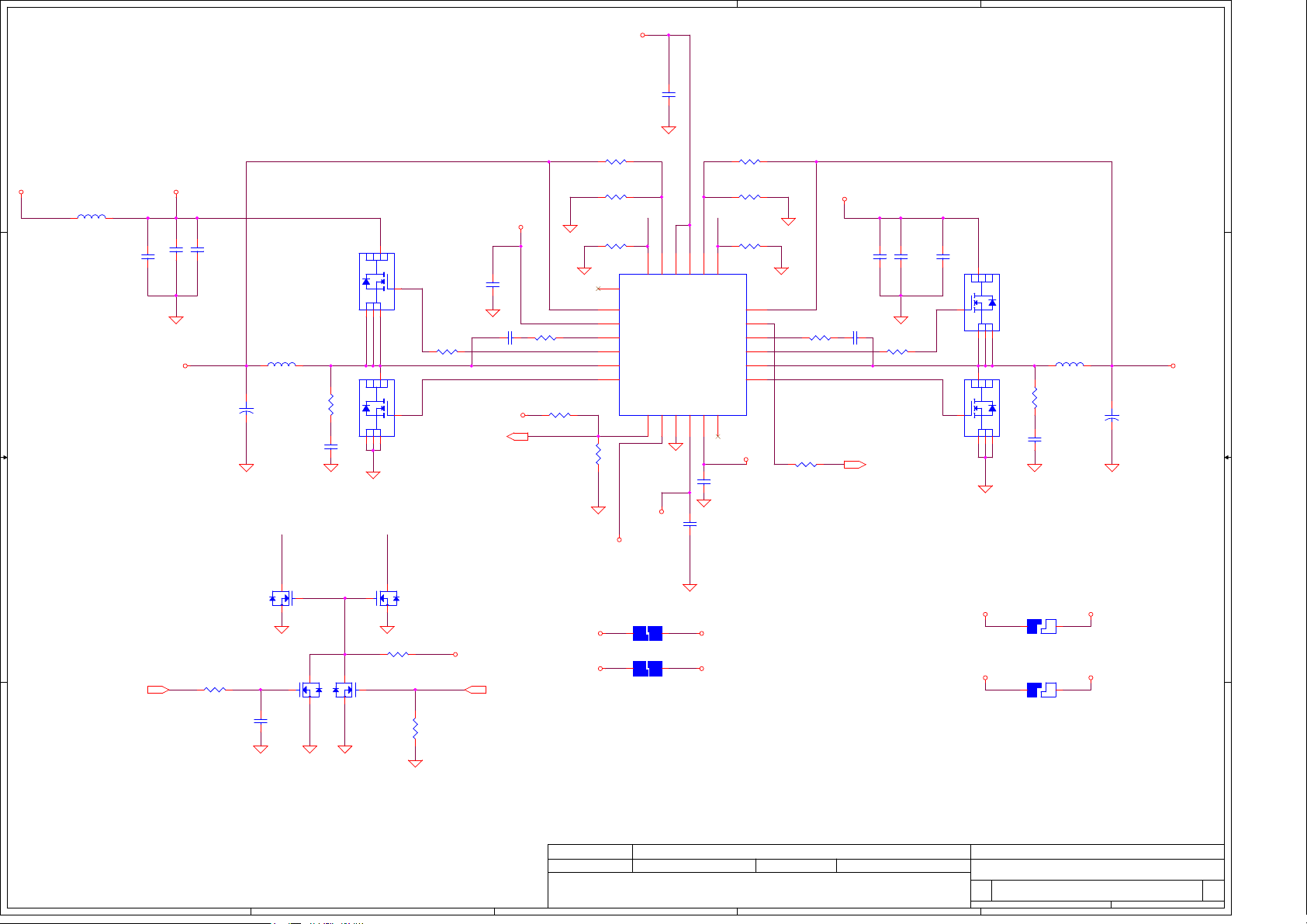Select the series capacitor right of the IC
Image resolution: width=1307 pixels, height=924 pixels.
[855, 337]
